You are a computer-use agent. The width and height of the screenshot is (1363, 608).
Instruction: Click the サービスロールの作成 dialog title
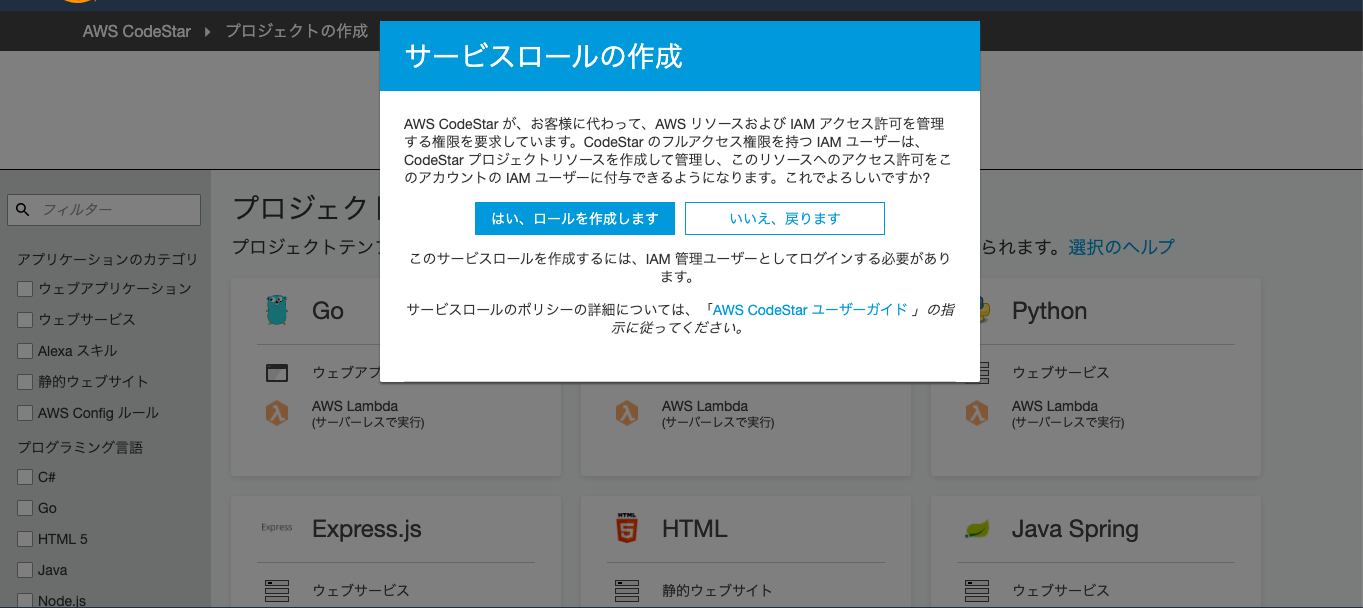pos(543,56)
